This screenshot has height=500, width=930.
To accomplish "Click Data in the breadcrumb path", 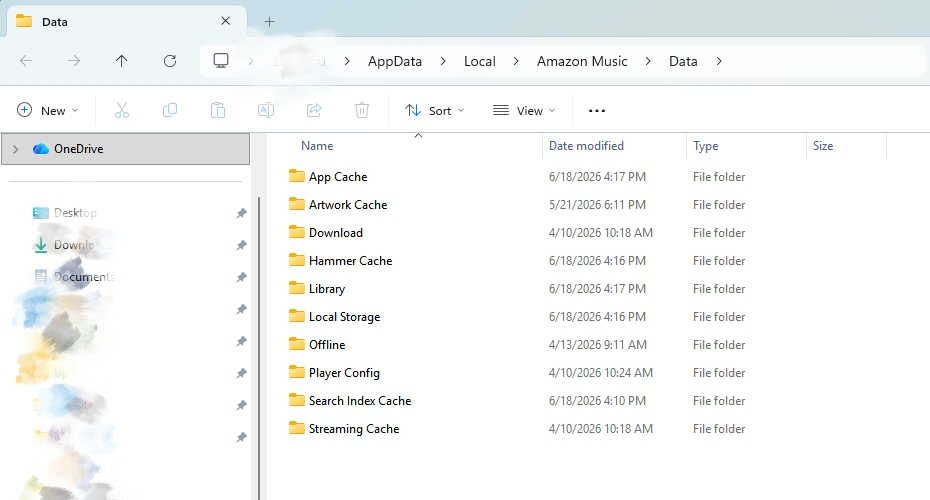I will coord(683,61).
